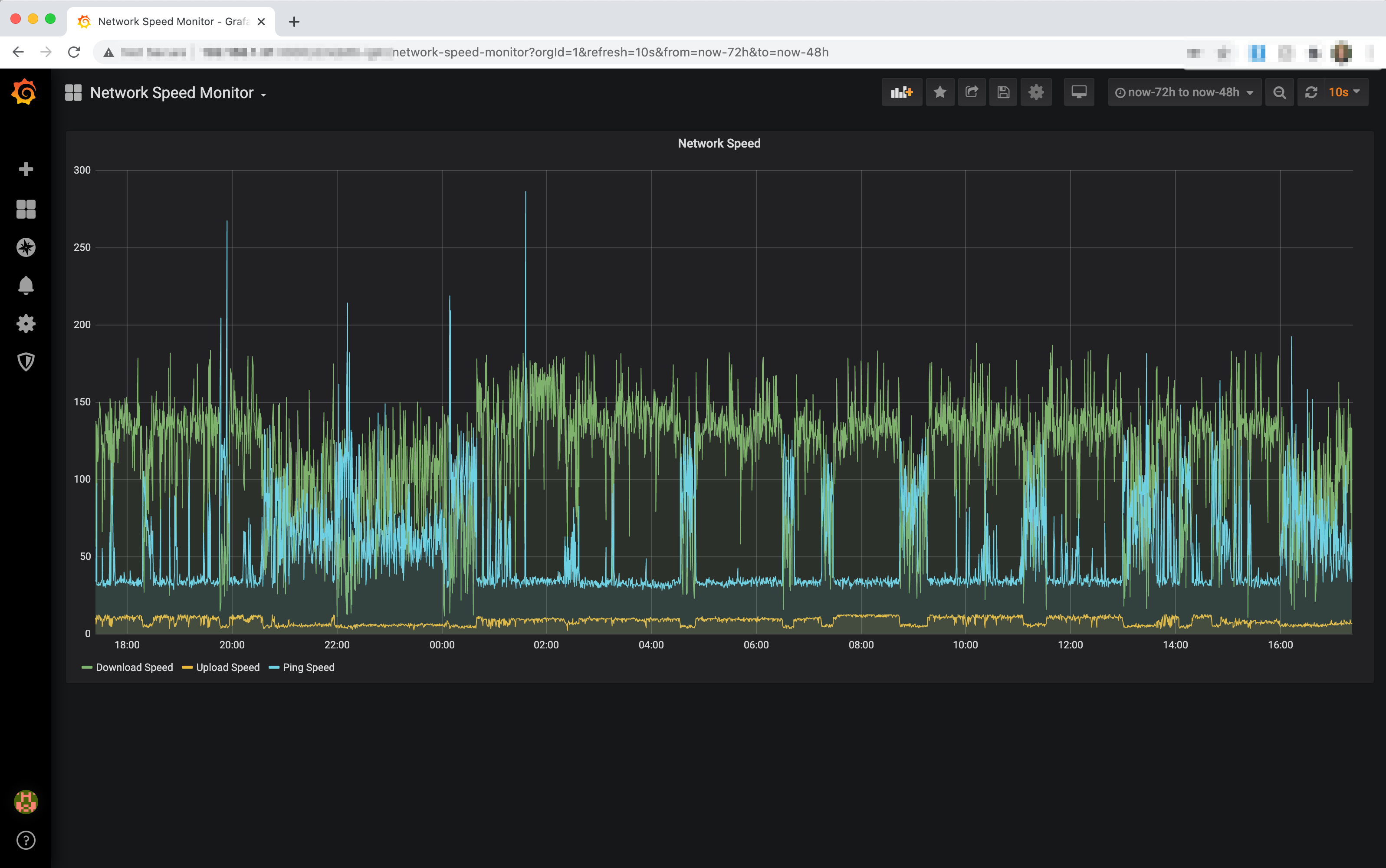Click the 18:00 x-axis time label
The width and height of the screenshot is (1386, 868).
pos(127,645)
